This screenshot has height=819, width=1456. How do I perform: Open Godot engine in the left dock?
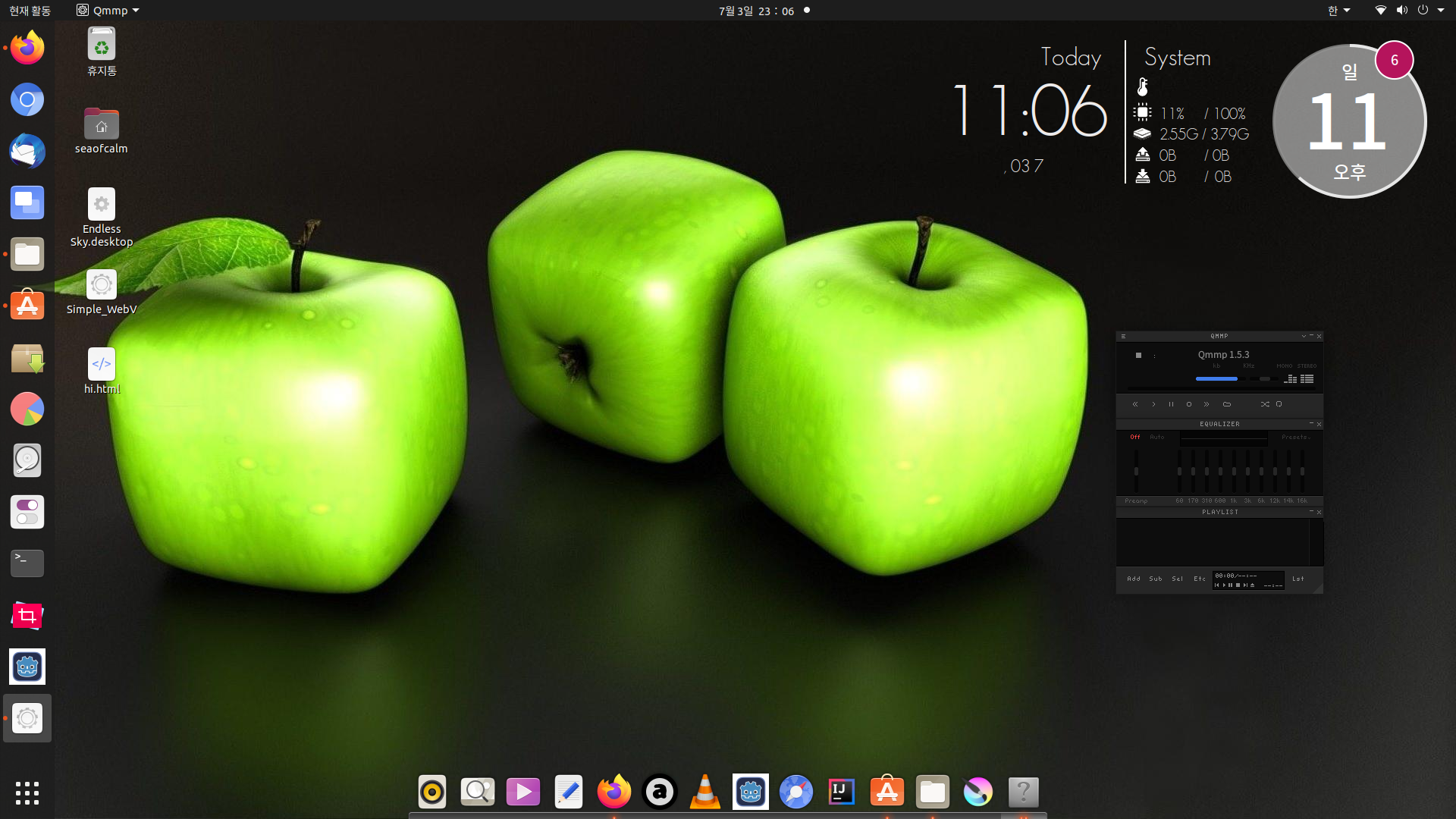pyautogui.click(x=27, y=667)
